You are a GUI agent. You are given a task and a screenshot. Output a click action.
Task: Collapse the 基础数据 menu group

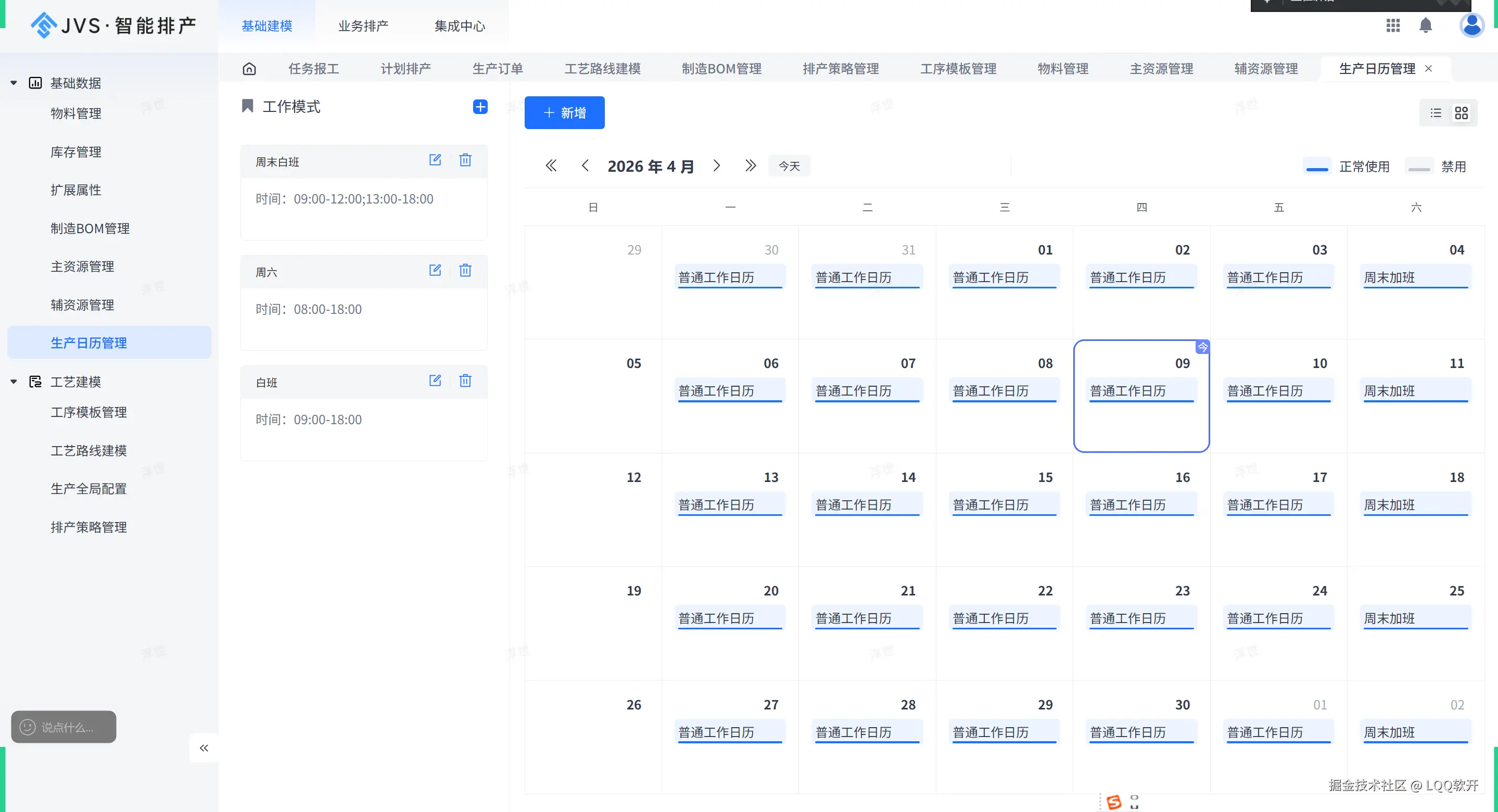tap(14, 83)
